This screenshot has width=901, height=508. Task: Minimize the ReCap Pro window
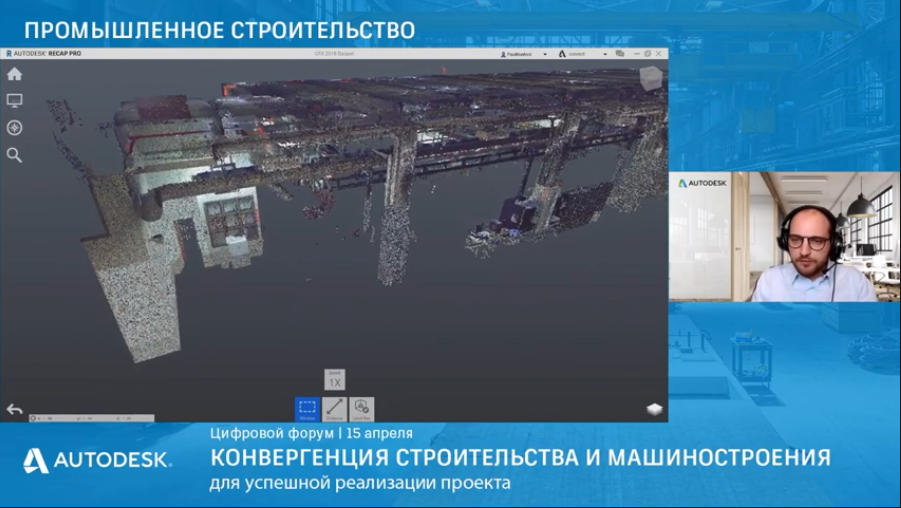click(x=637, y=53)
